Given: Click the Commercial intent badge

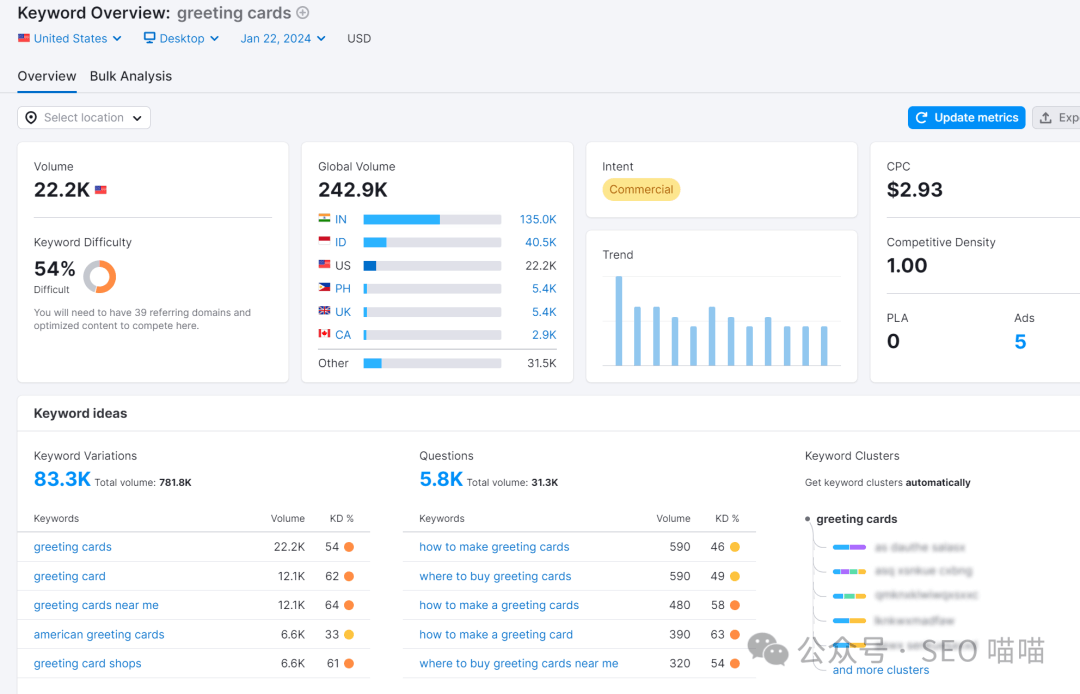Looking at the screenshot, I should point(641,189).
